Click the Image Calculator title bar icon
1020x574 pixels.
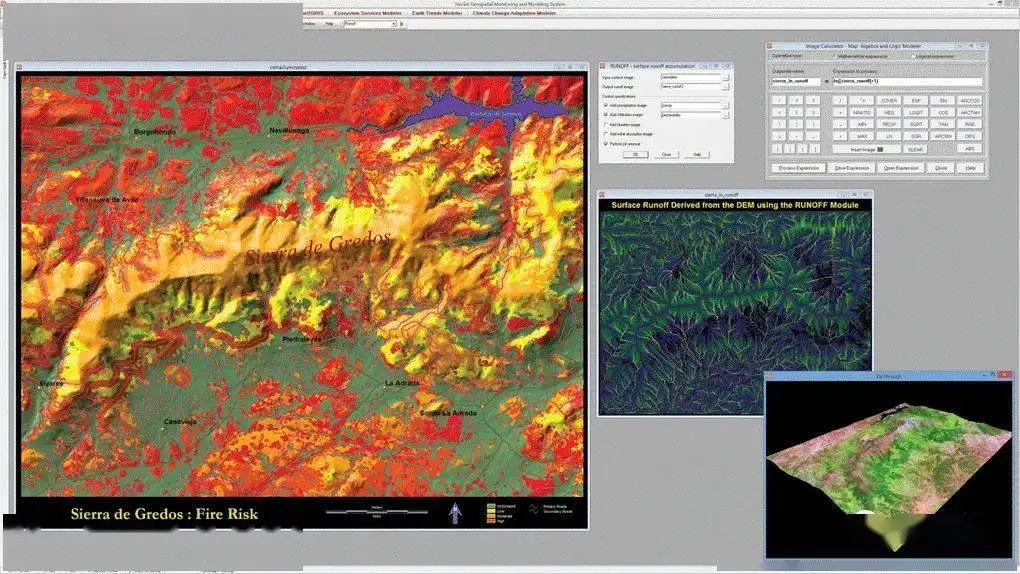pyautogui.click(x=769, y=46)
